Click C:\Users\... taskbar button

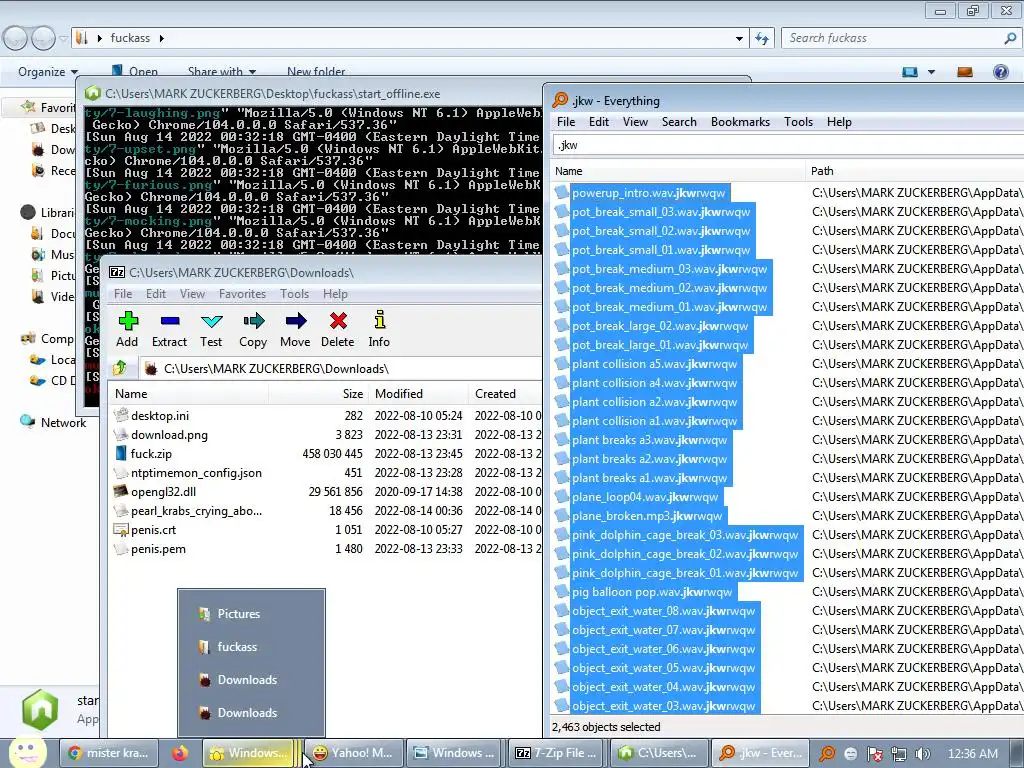(x=658, y=753)
